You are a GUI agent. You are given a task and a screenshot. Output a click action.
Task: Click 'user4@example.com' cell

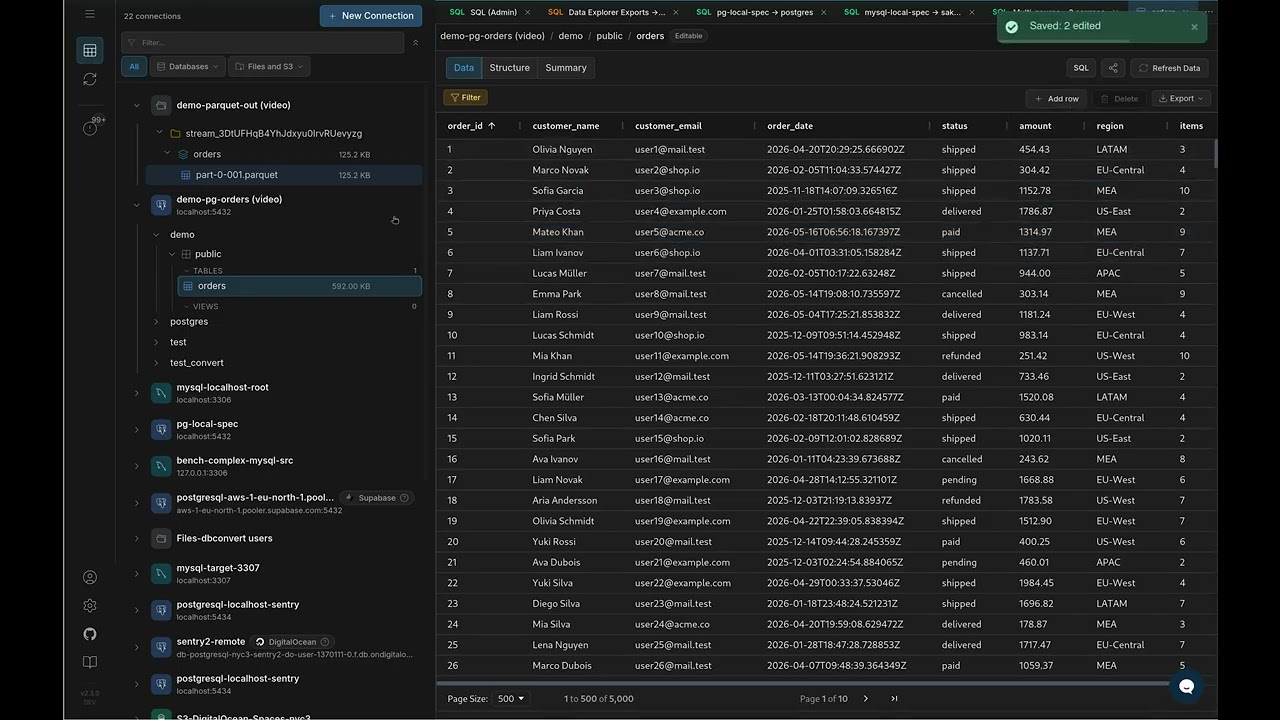pos(681,212)
